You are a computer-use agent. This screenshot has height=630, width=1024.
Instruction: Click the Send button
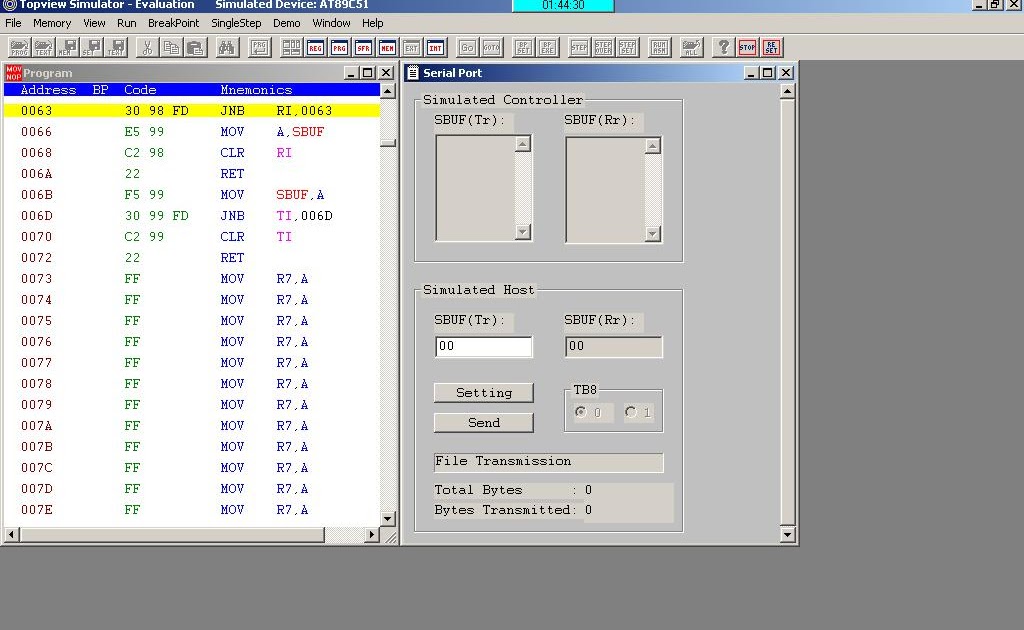pos(483,422)
